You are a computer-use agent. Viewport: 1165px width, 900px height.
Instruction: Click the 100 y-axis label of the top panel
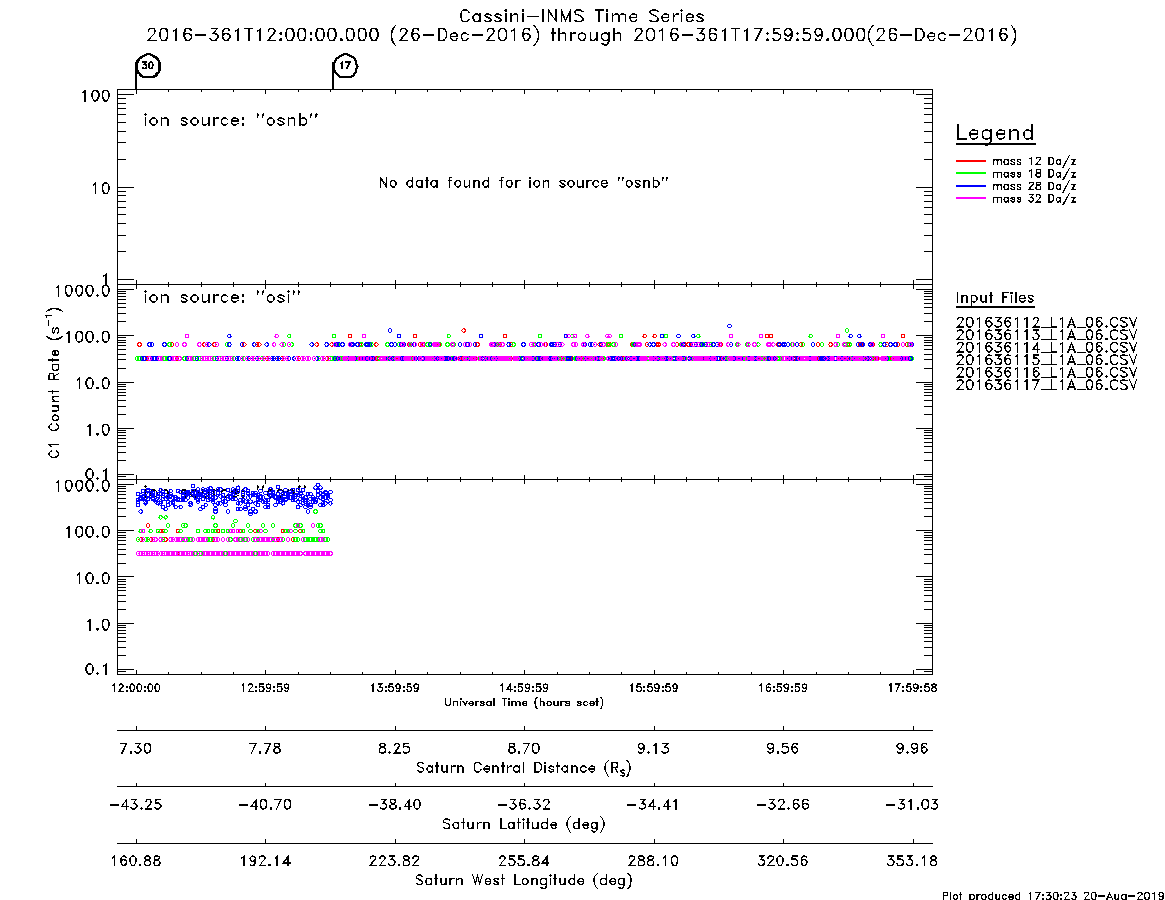click(x=96, y=96)
